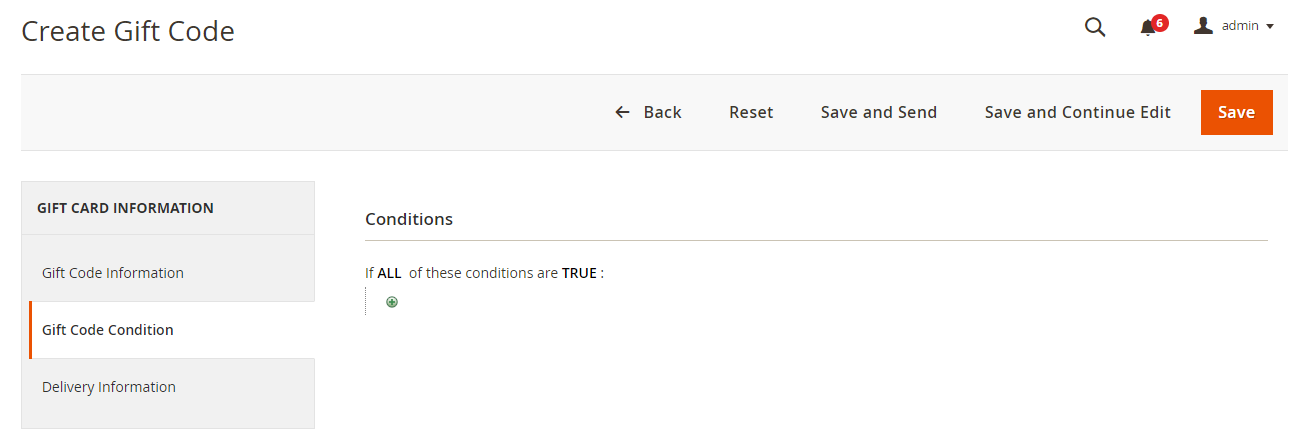
Task: Expand the admin account dropdown arrow
Action: click(x=1270, y=27)
